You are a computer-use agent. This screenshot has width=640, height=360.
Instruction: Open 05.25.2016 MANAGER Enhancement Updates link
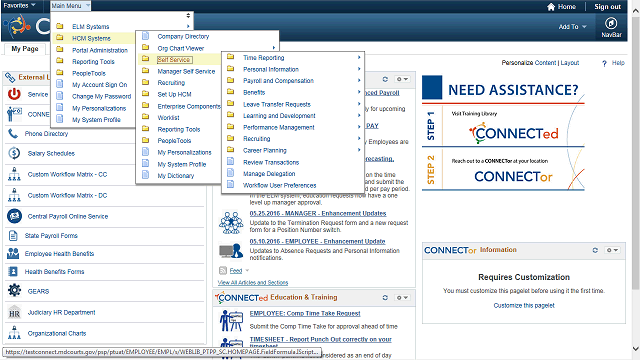[x=318, y=213]
